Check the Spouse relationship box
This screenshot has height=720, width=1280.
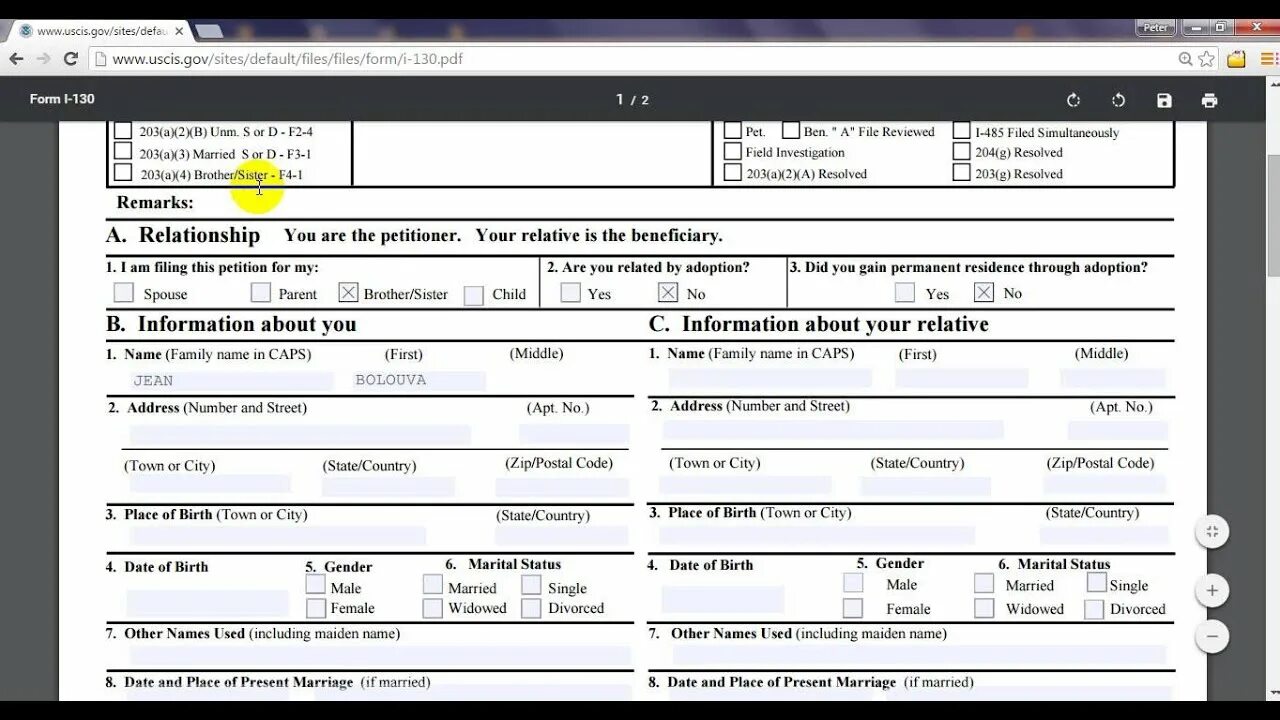pos(123,293)
